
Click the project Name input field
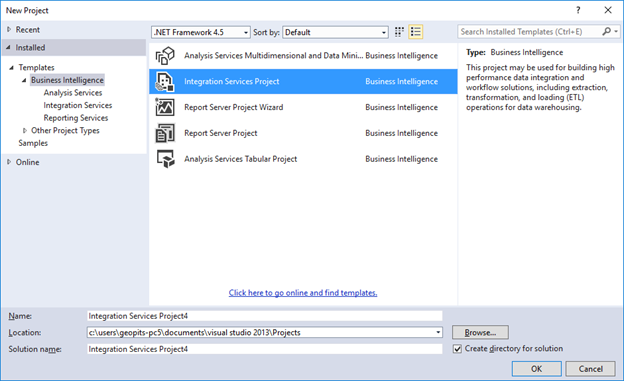(265, 316)
